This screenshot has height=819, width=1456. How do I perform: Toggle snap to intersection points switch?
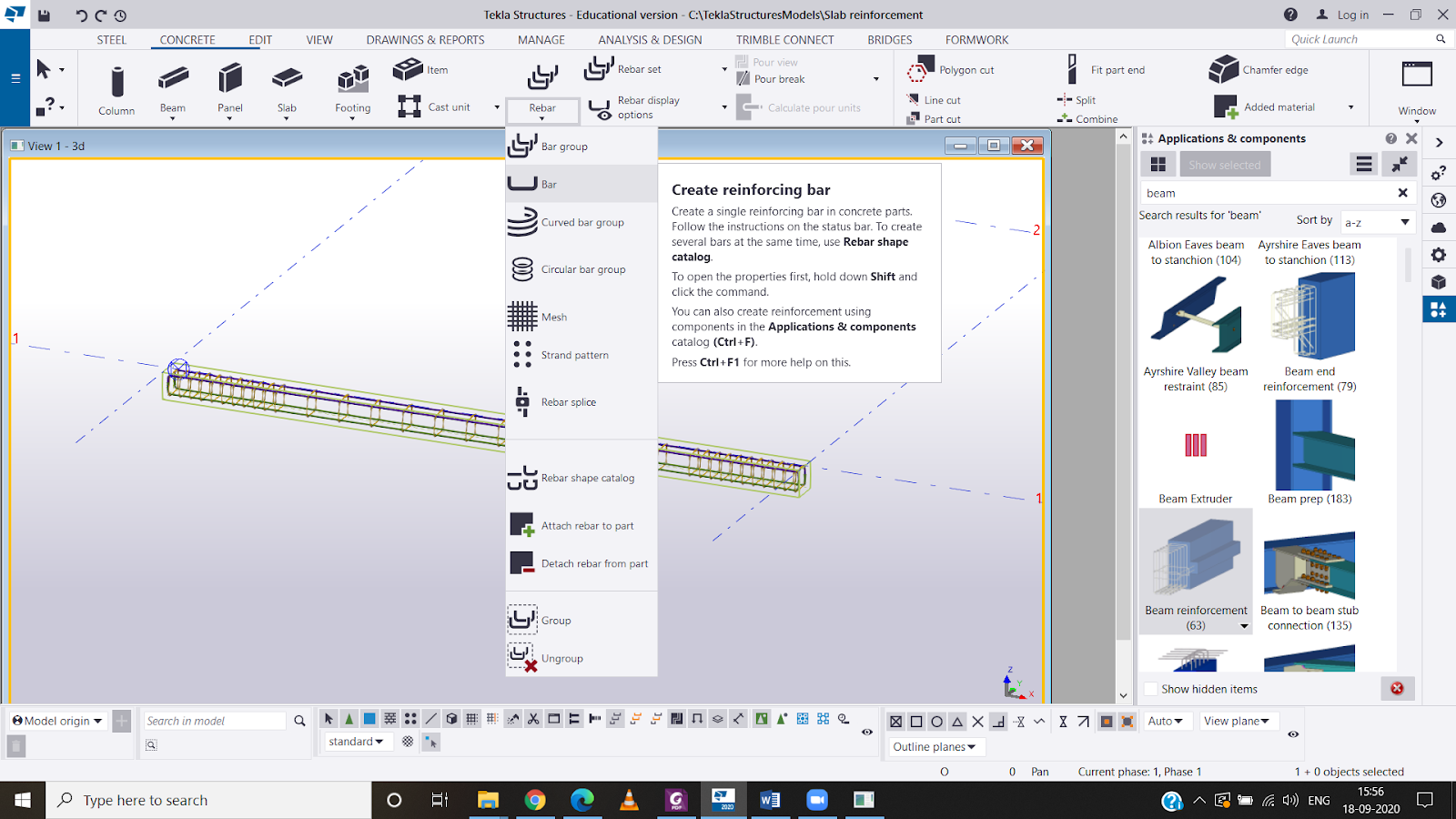click(x=977, y=722)
